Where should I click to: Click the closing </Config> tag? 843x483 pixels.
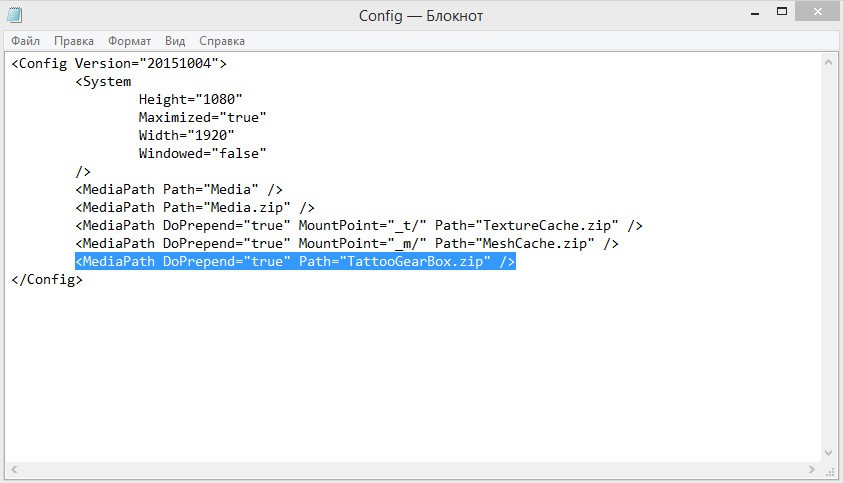coord(47,280)
